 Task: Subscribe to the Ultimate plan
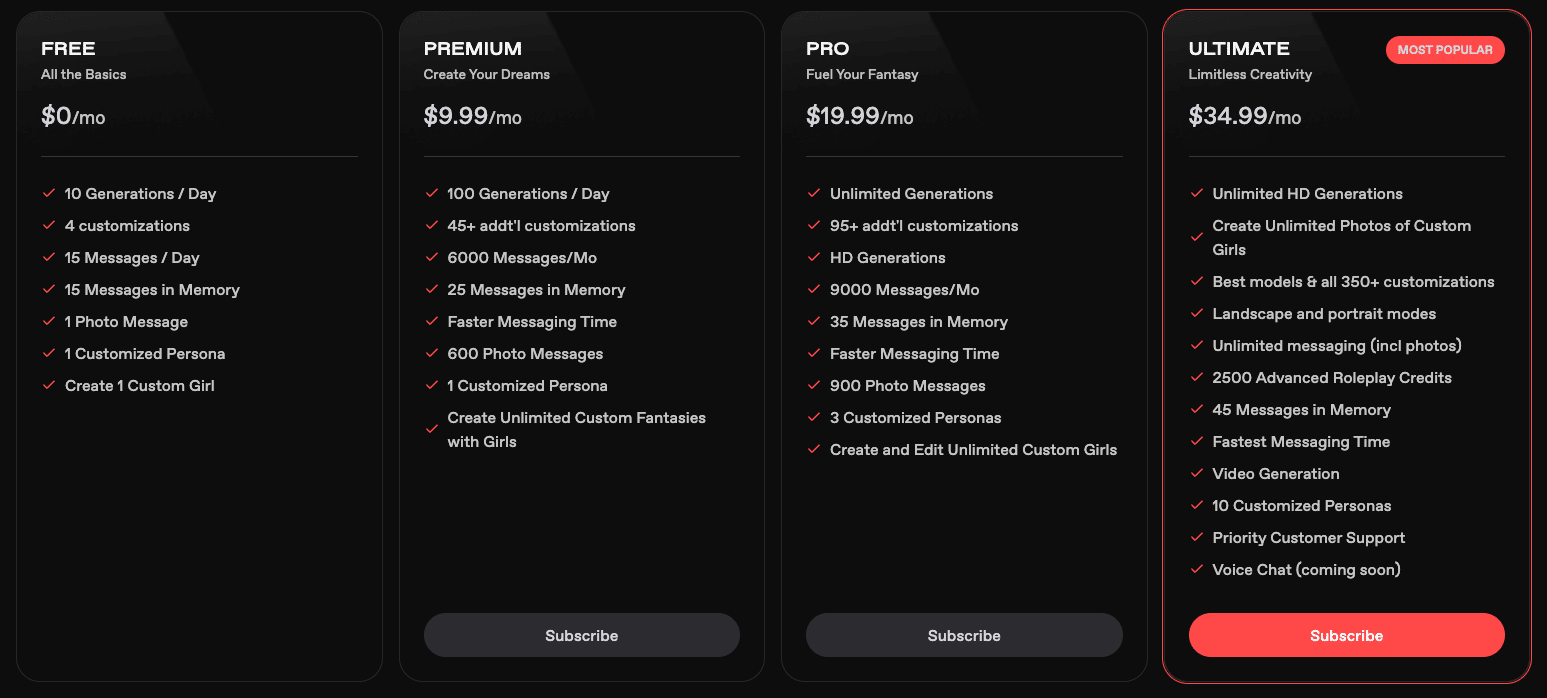click(1346, 635)
